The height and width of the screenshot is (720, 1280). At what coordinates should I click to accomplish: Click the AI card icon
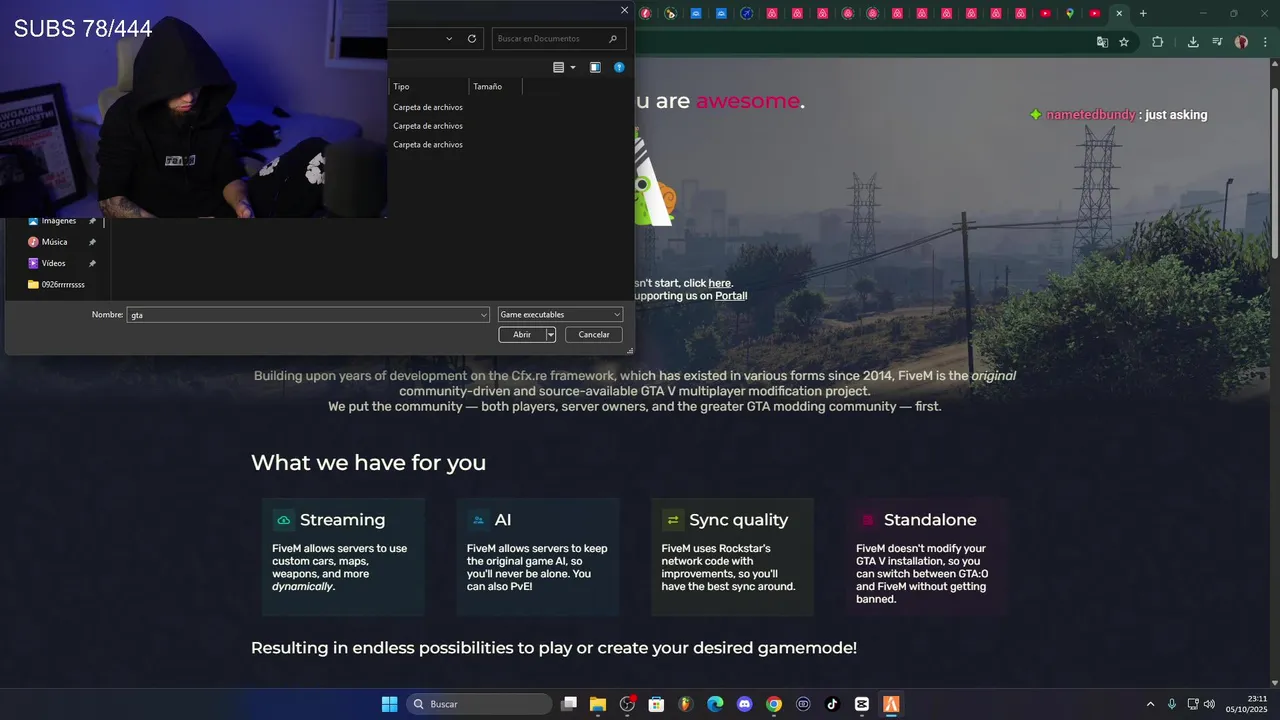(x=478, y=520)
